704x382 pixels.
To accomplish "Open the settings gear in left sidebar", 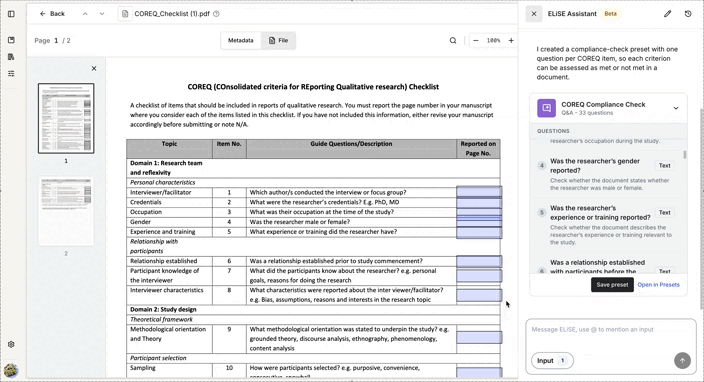I will [11, 344].
